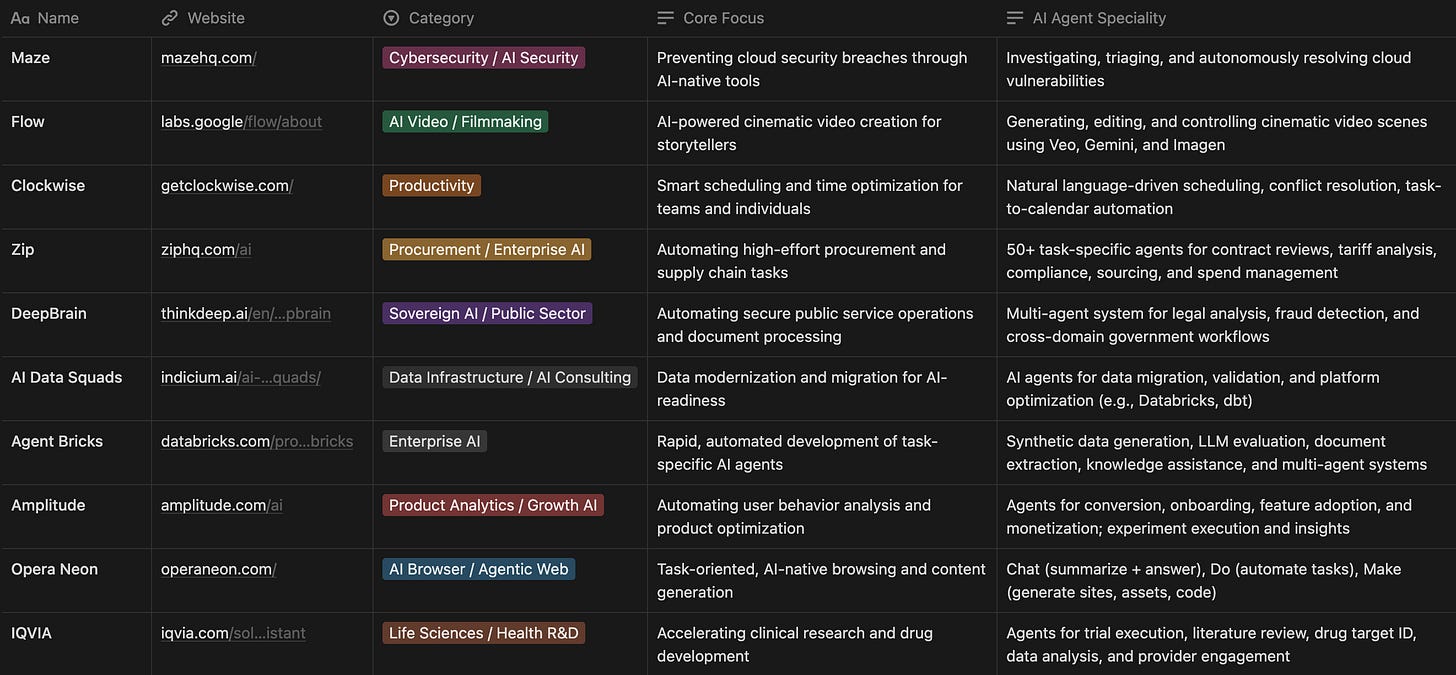Select the Agent Bricks name cell
Image resolution: width=1456 pixels, height=675 pixels.
coord(76,453)
